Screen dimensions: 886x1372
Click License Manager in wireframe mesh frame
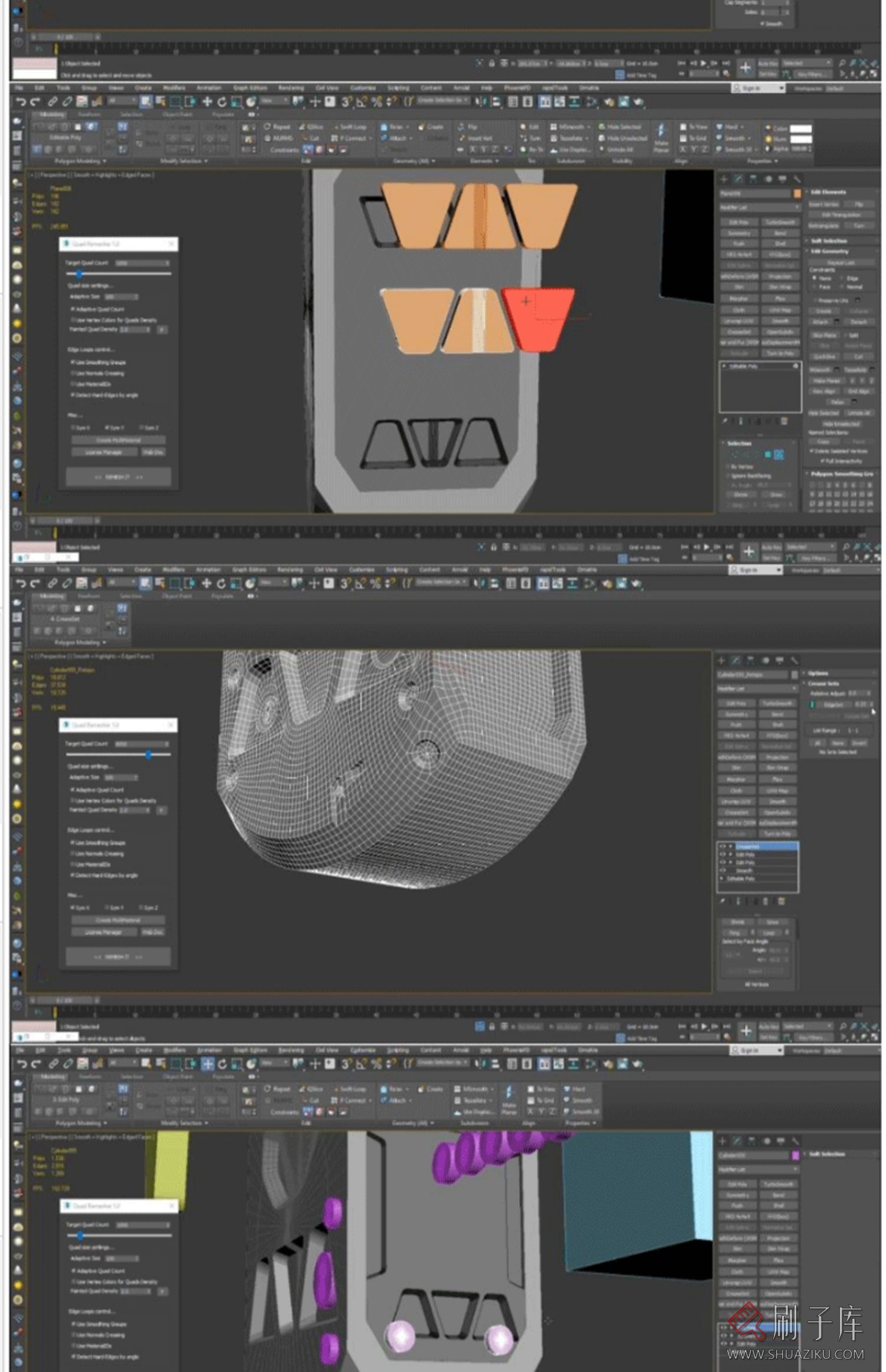click(104, 932)
